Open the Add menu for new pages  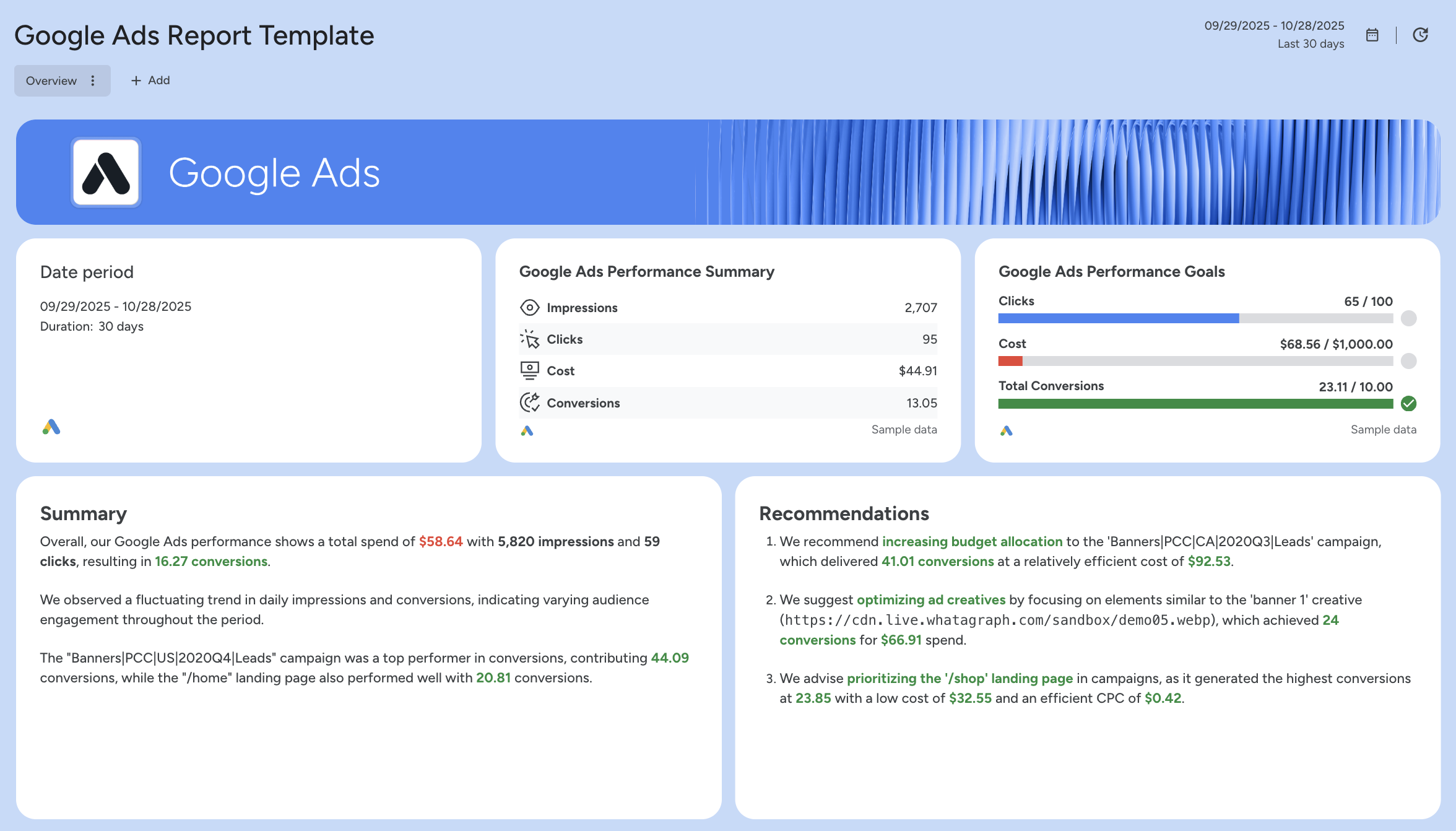tap(149, 80)
